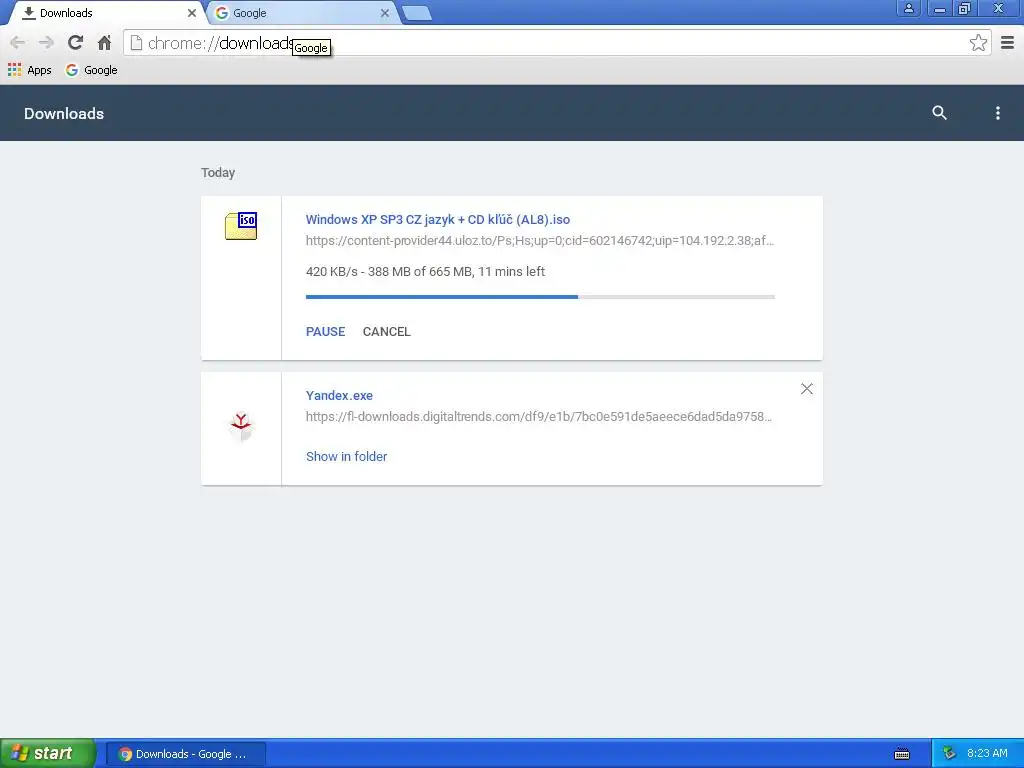
Task: Go forward with the browser forward arrow
Action: (x=46, y=43)
